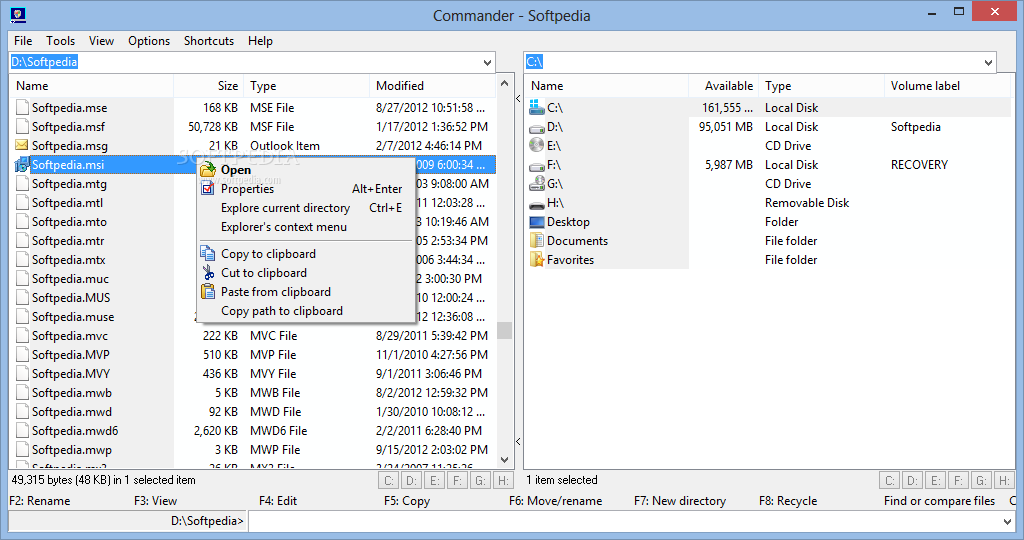Image resolution: width=1024 pixels, height=540 pixels.
Task: Click F3: View button
Action: [x=155, y=501]
